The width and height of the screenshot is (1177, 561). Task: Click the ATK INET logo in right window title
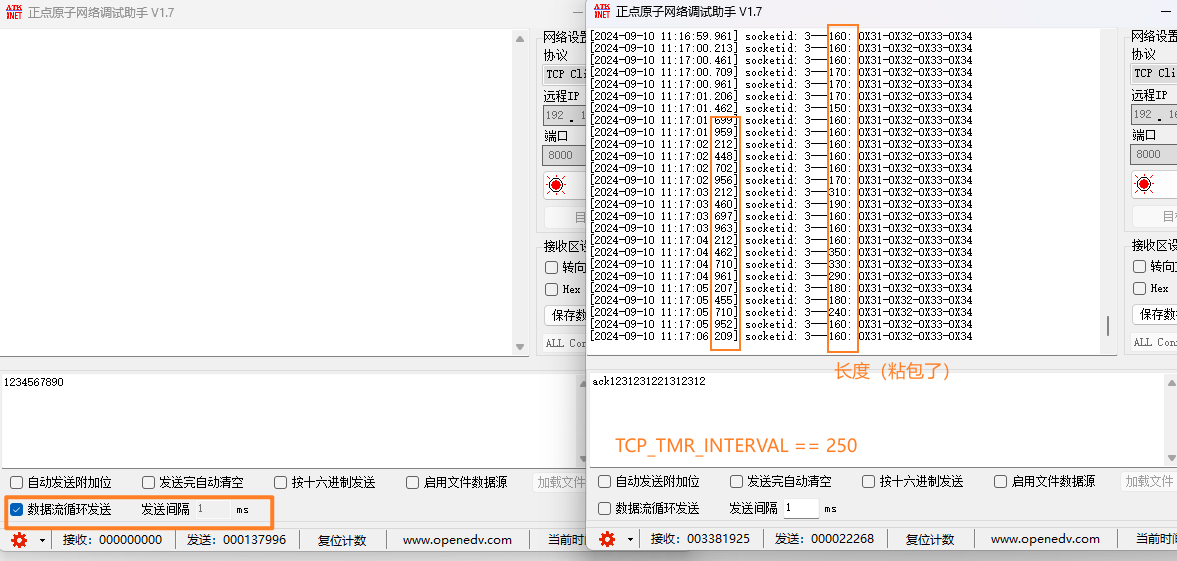[601, 11]
